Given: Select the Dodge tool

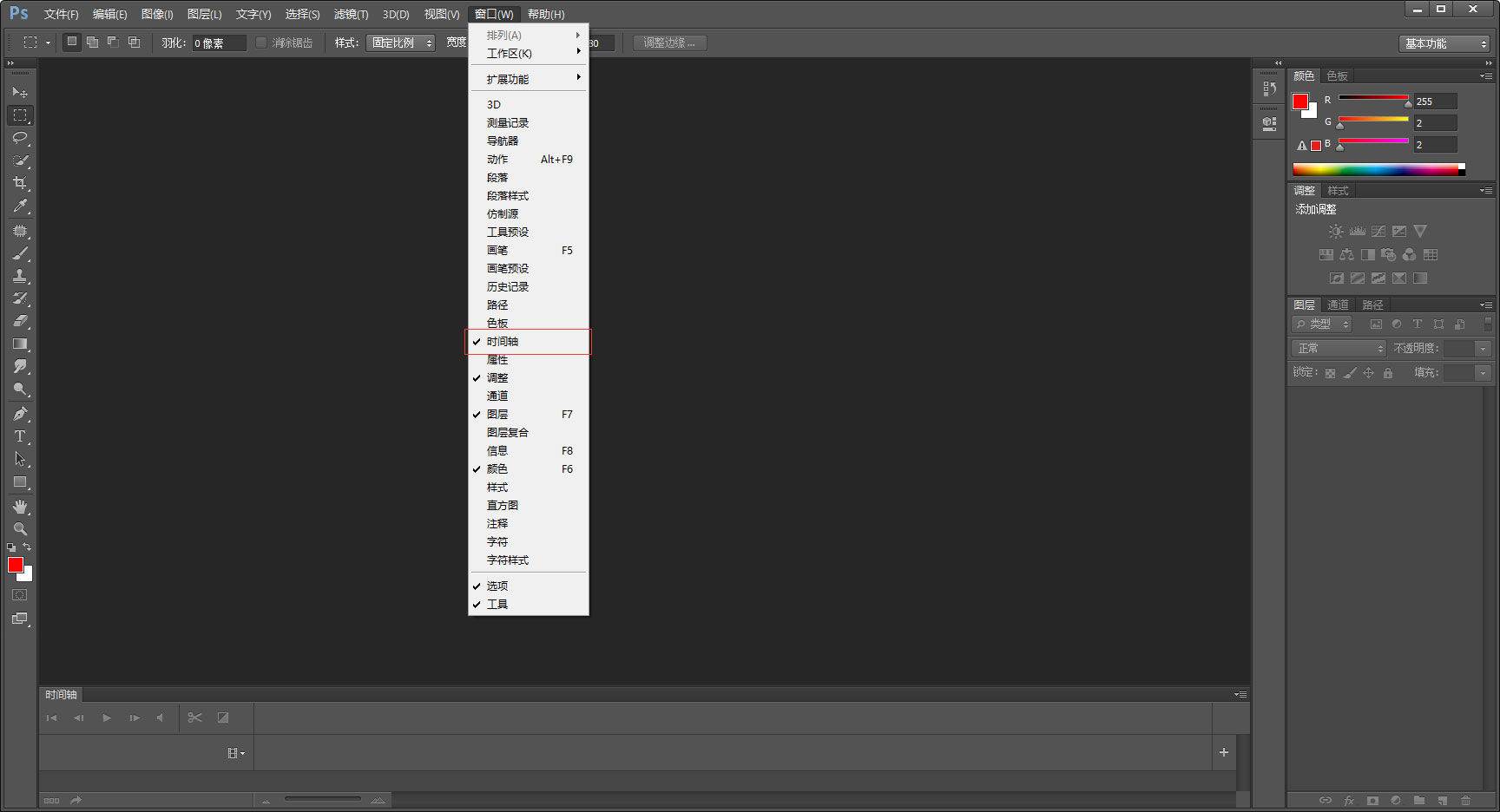Looking at the screenshot, I should pos(20,390).
